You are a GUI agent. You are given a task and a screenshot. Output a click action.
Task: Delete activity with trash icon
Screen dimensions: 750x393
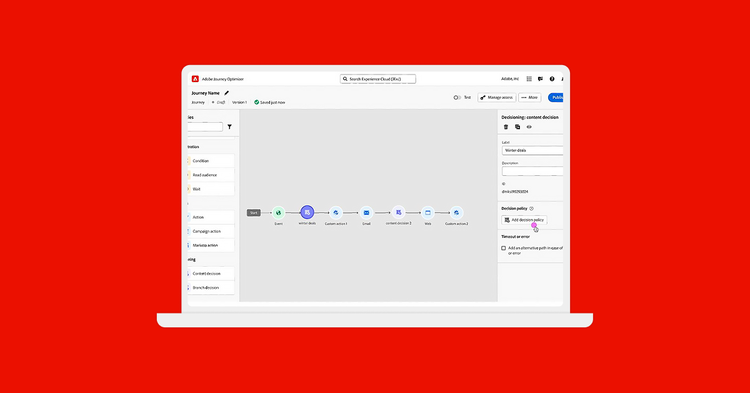(x=506, y=127)
